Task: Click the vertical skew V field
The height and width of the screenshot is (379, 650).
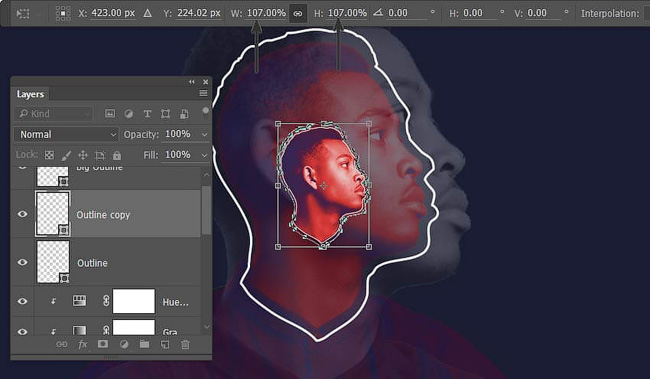Action: (x=543, y=13)
